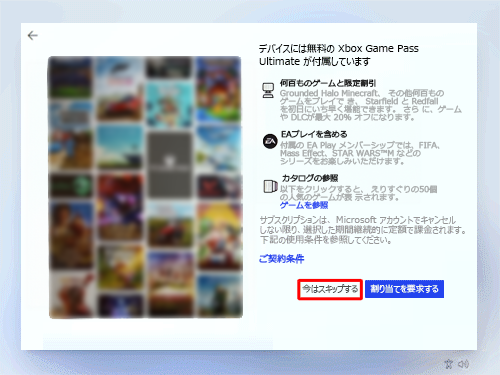Click the カタログの参照 heading
Screen dimensions: 500x375
[x=310, y=178]
